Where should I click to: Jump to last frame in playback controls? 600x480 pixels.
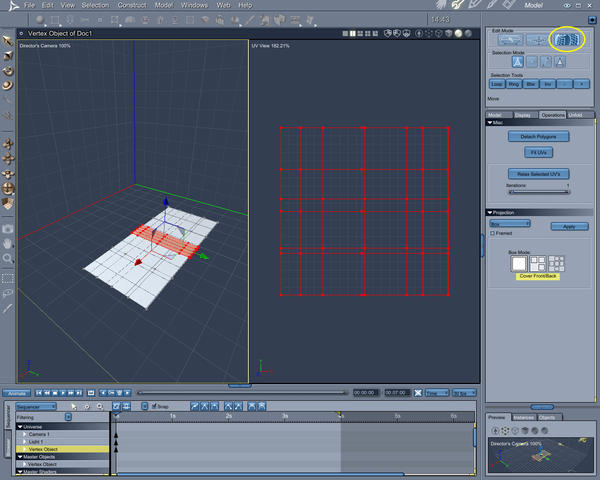coord(79,393)
